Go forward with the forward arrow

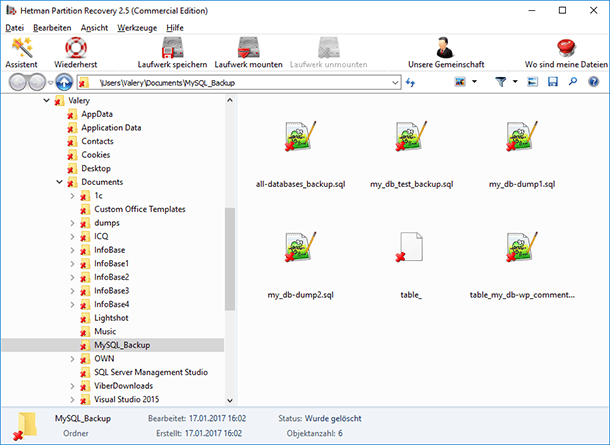point(37,82)
